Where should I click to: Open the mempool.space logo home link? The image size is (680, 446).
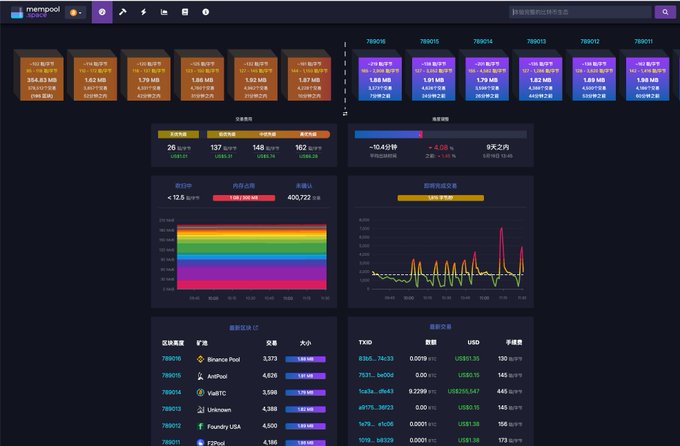click(x=36, y=12)
